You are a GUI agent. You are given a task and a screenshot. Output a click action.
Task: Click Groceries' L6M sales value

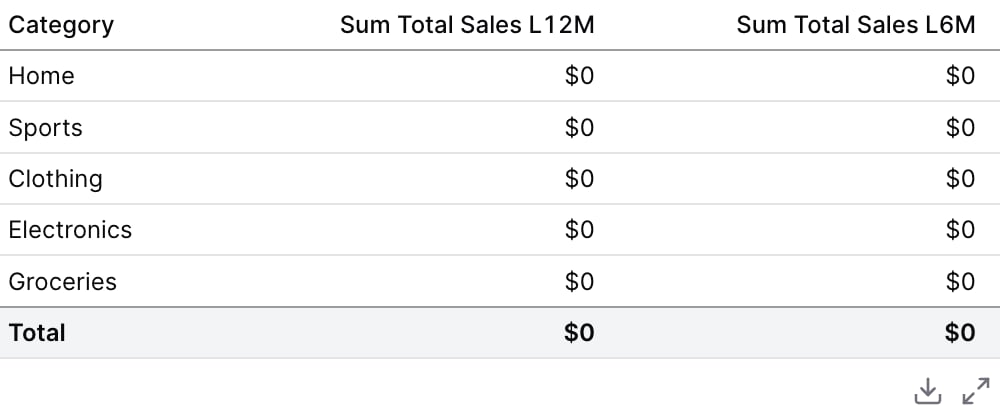[960, 281]
